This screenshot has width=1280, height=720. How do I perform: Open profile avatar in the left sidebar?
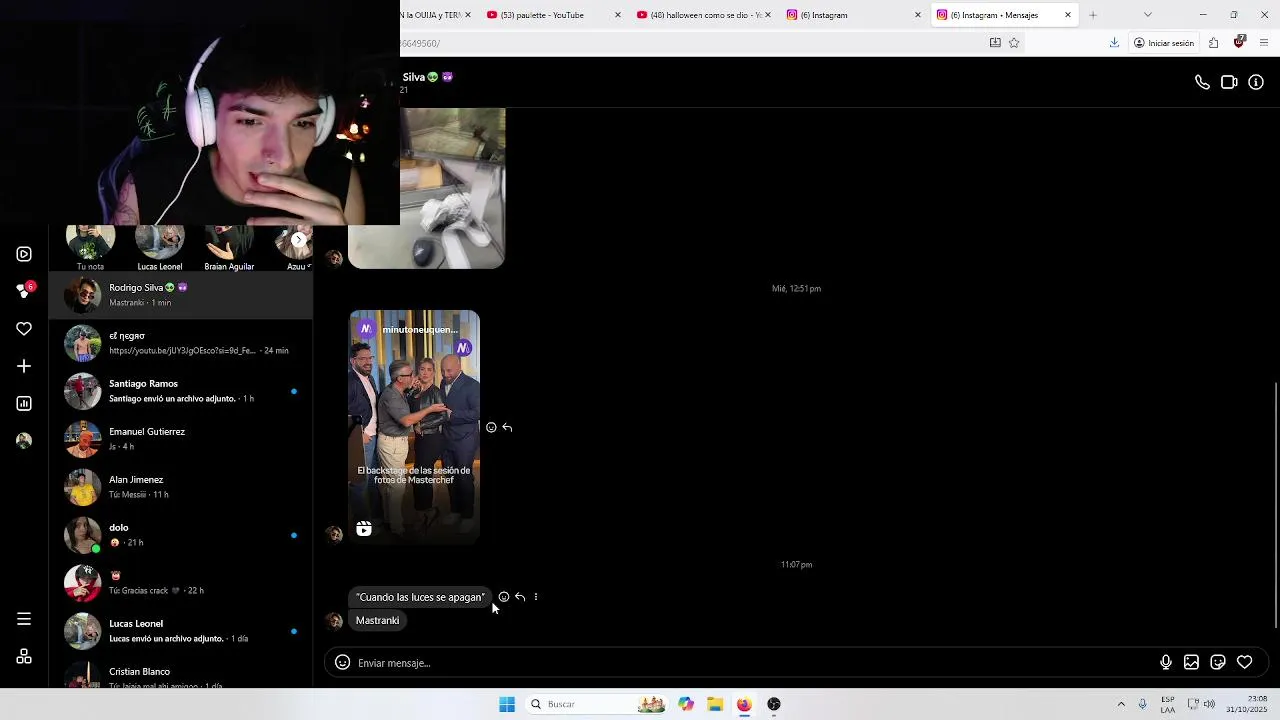click(24, 440)
